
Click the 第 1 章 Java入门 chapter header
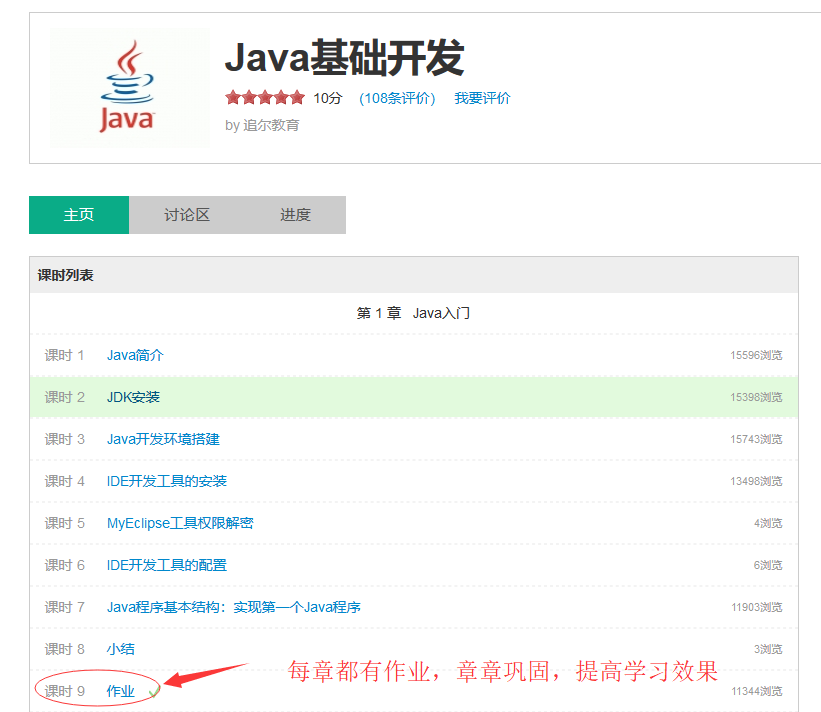click(413, 313)
